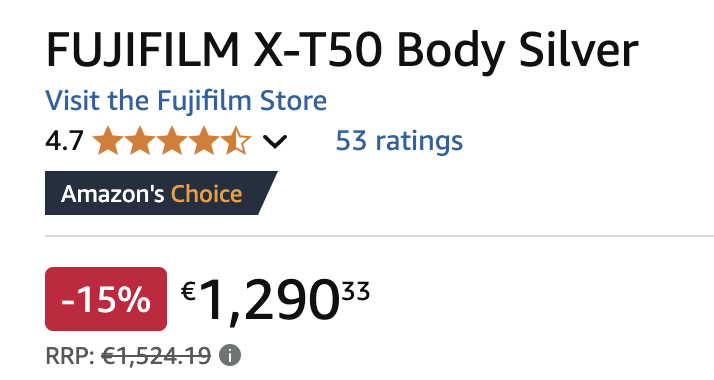Click the euro symbol before 1,290
The height and width of the screenshot is (380, 714).
click(x=188, y=291)
